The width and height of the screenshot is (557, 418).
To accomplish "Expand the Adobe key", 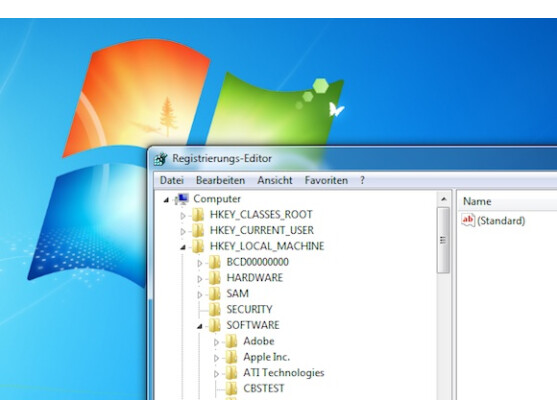I will coord(216,342).
